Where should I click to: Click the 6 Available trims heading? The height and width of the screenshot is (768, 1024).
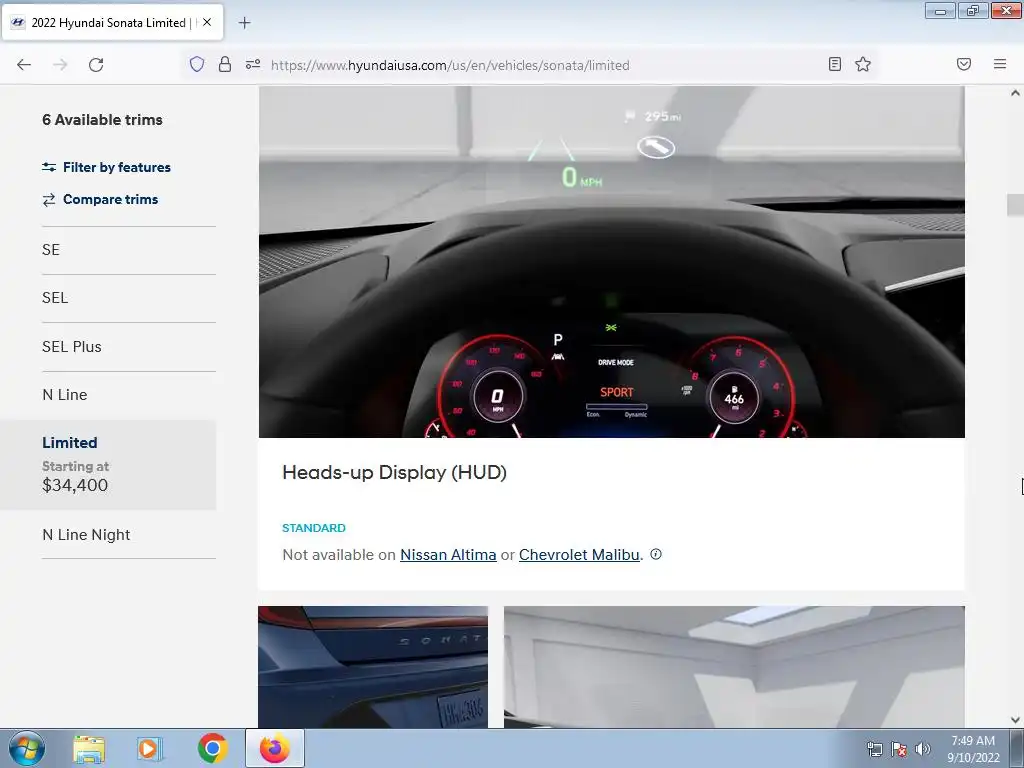click(x=103, y=120)
